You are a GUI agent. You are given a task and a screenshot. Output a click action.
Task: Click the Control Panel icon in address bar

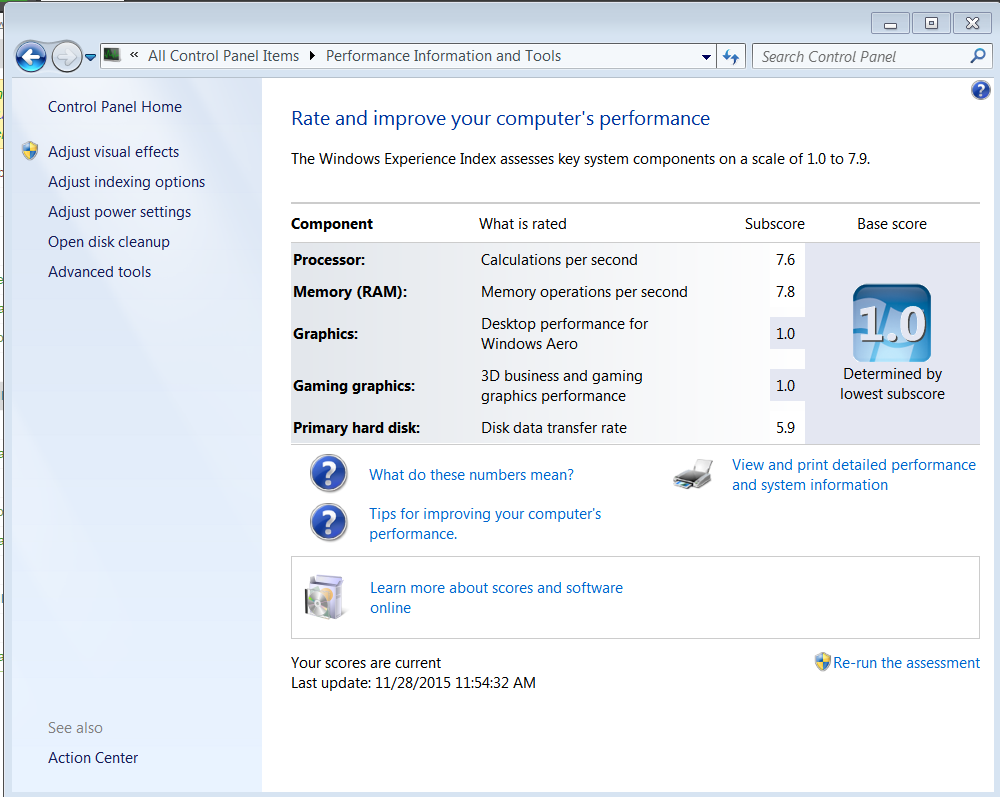tap(112, 55)
